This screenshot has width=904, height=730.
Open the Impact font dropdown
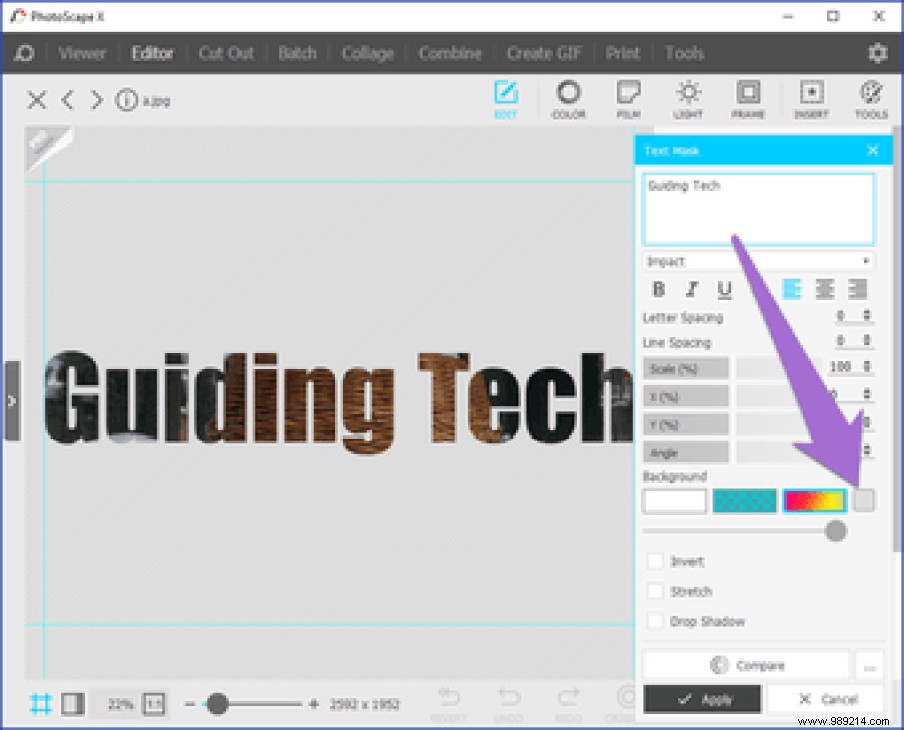click(x=757, y=261)
